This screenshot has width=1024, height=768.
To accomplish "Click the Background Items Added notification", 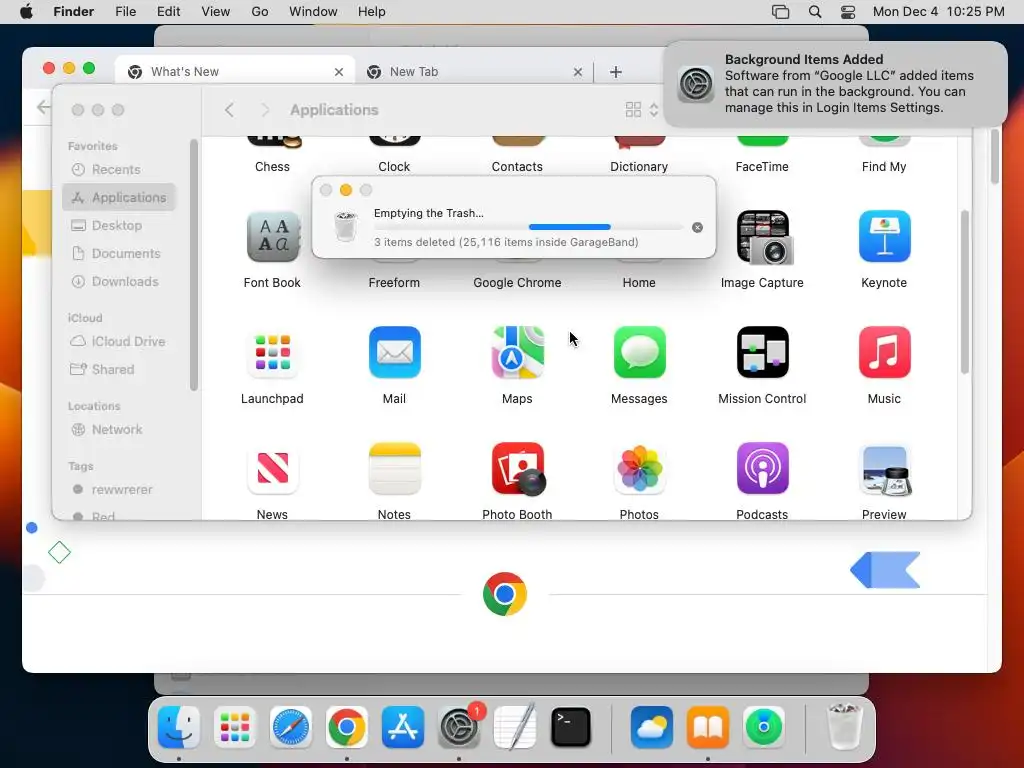I will [835, 84].
